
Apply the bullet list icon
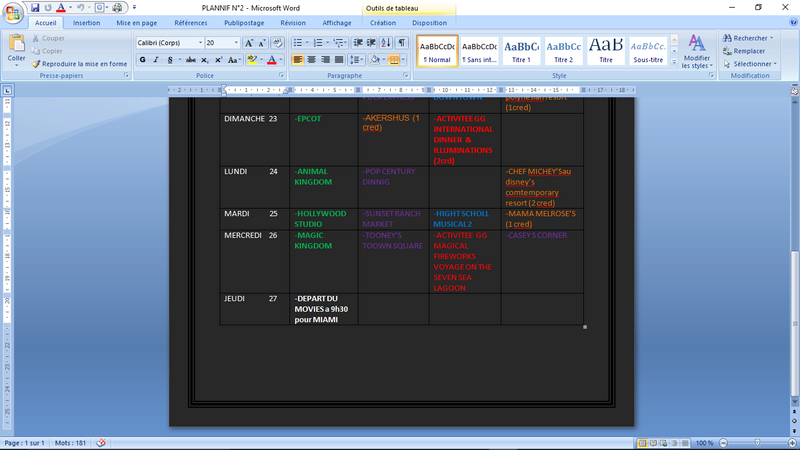297,43
